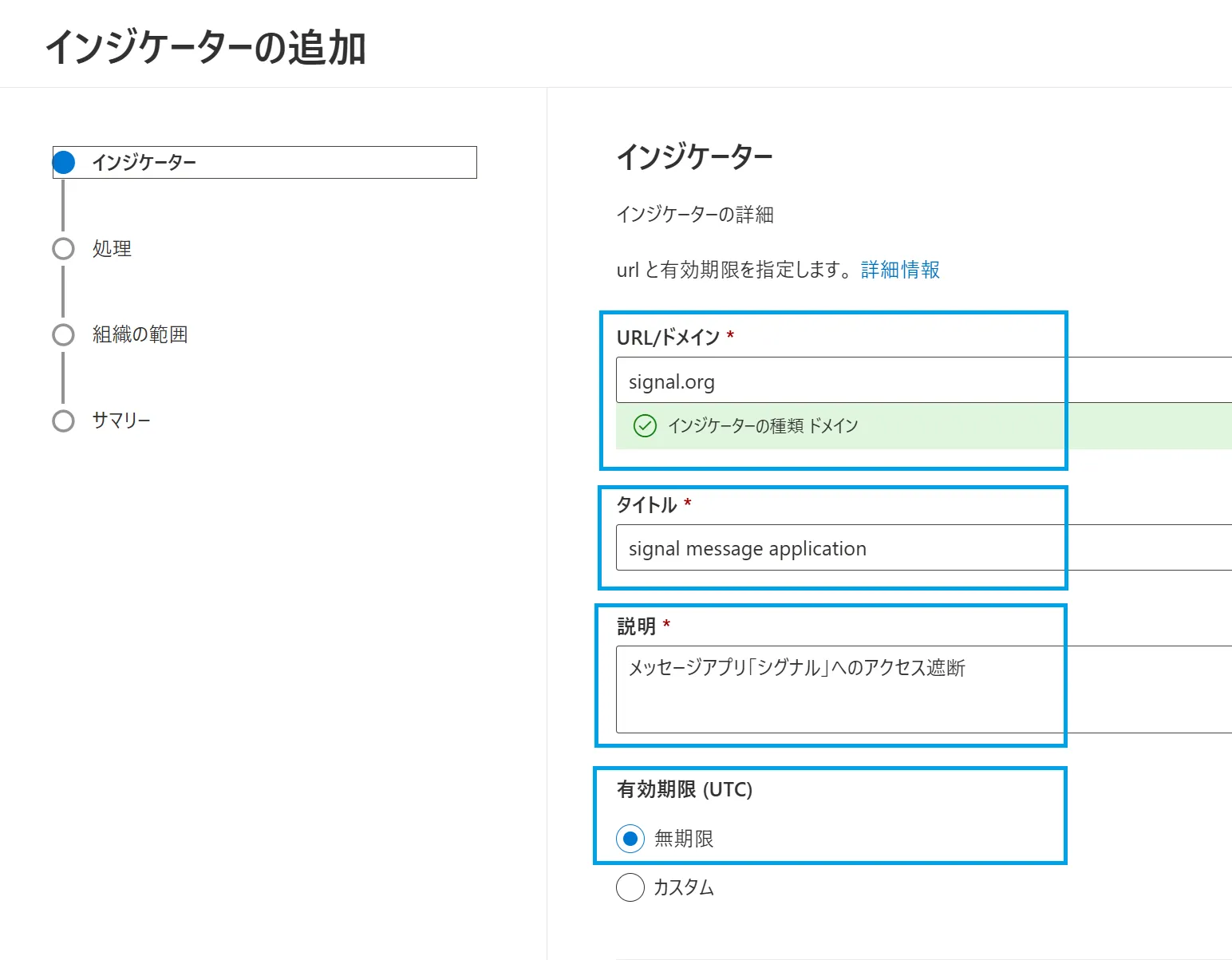This screenshot has height=960, width=1232.
Task: Focus the URL/ドメイン field containing signal.org
Action: tap(918, 381)
